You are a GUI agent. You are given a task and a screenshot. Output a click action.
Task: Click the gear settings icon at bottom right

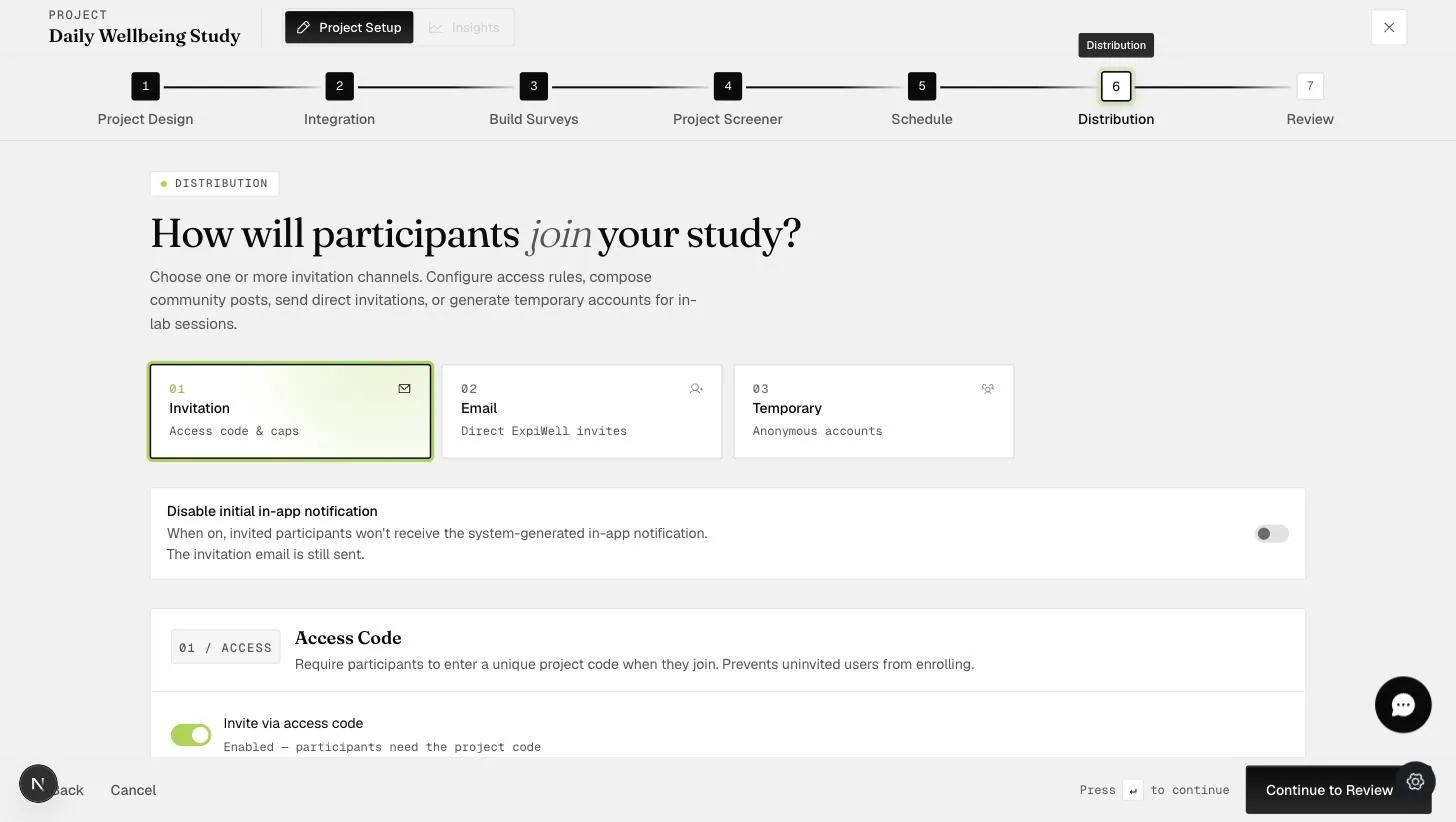pos(1415,782)
